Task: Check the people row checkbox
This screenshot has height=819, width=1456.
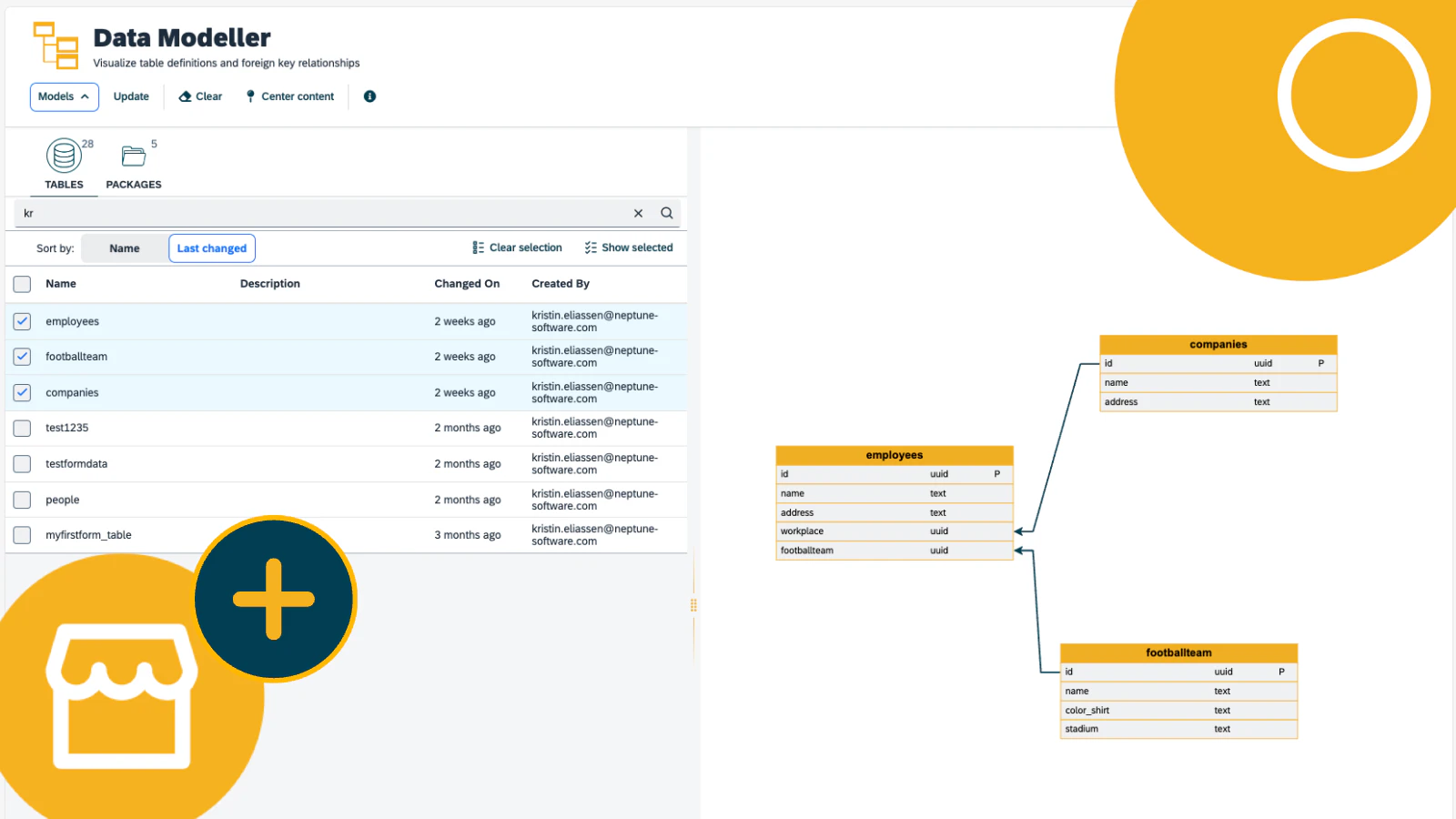Action: (x=22, y=500)
